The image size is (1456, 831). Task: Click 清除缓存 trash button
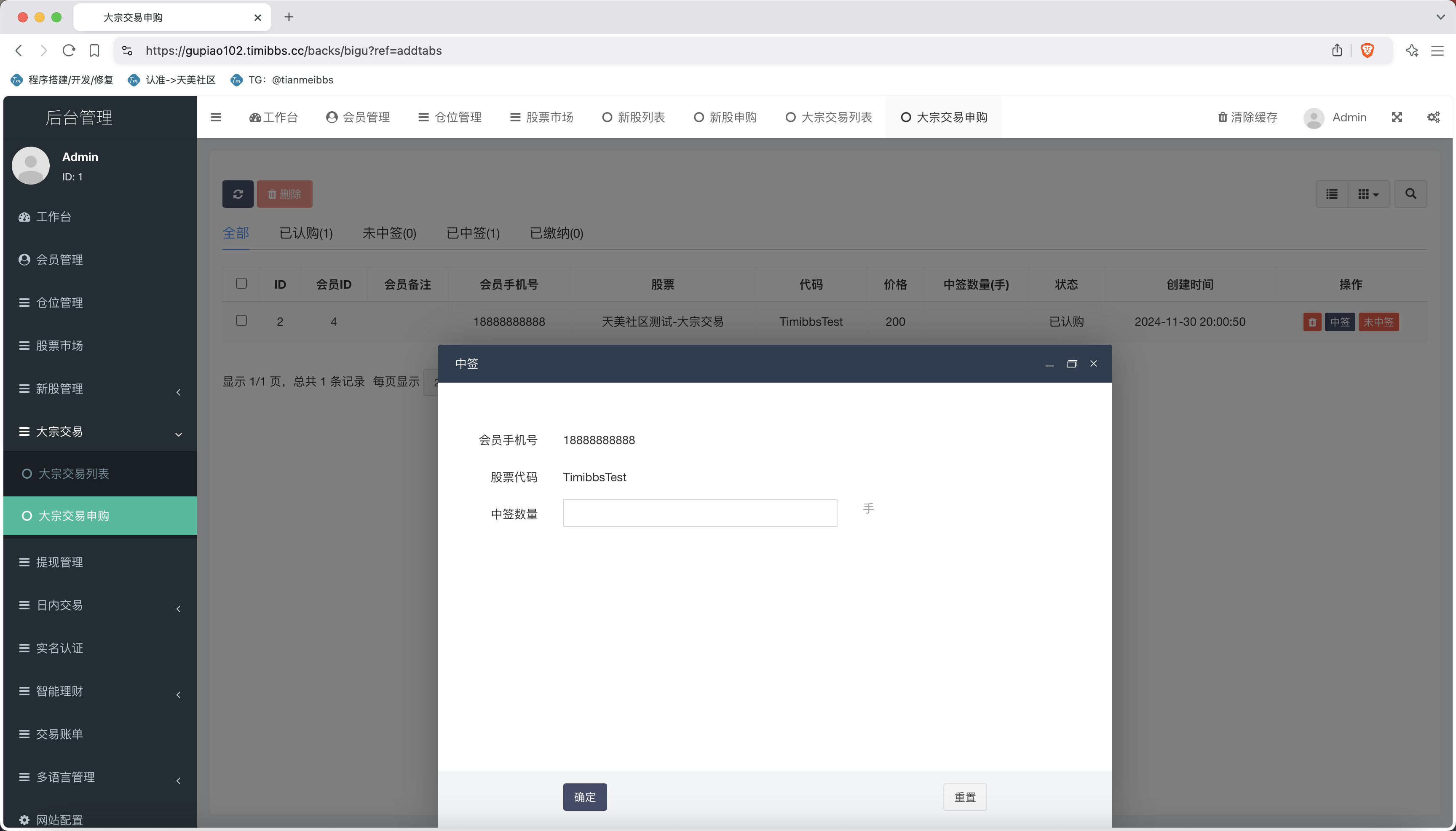click(1248, 117)
